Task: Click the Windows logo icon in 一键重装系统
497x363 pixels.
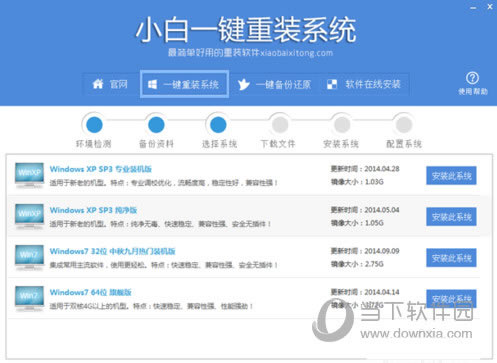Action: [x=152, y=84]
